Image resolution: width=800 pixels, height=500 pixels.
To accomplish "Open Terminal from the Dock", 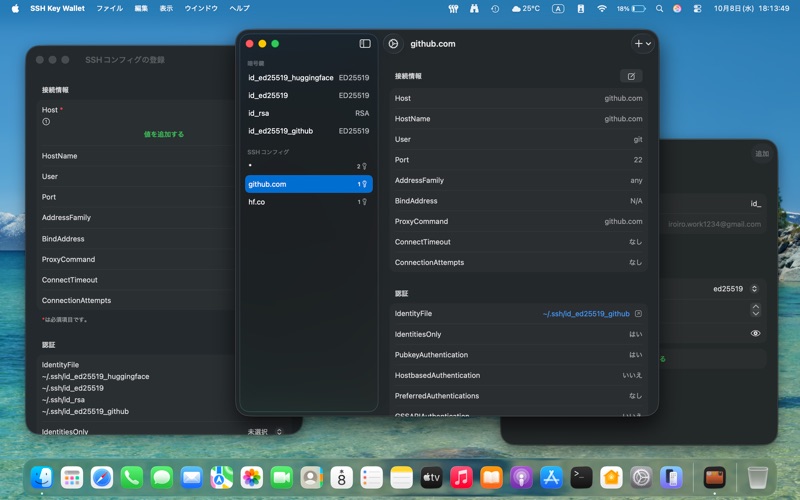I will pyautogui.click(x=581, y=478).
